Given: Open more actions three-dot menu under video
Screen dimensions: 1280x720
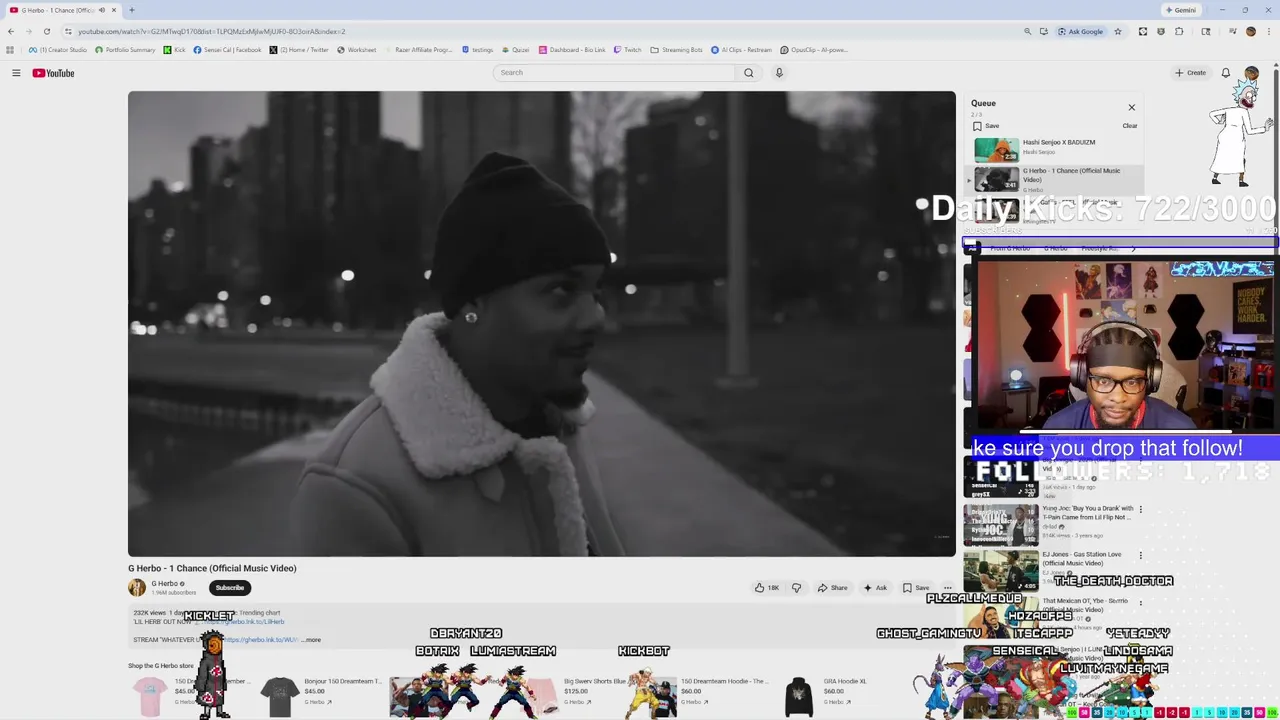Looking at the screenshot, I should tap(948, 588).
